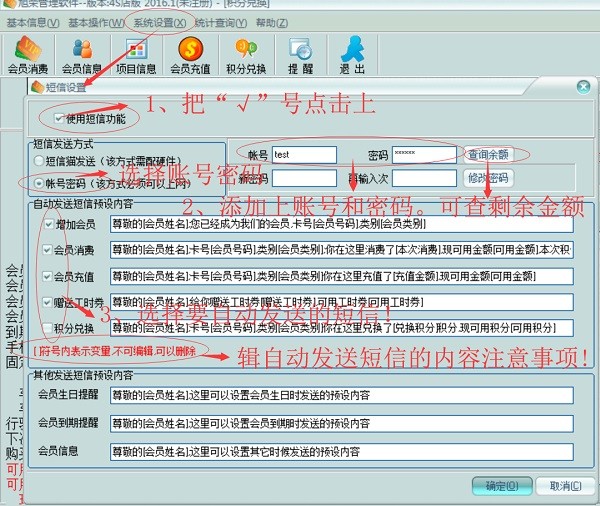Close the 短信设置 dialog with X
The width and height of the screenshot is (600, 506).
[x=583, y=87]
